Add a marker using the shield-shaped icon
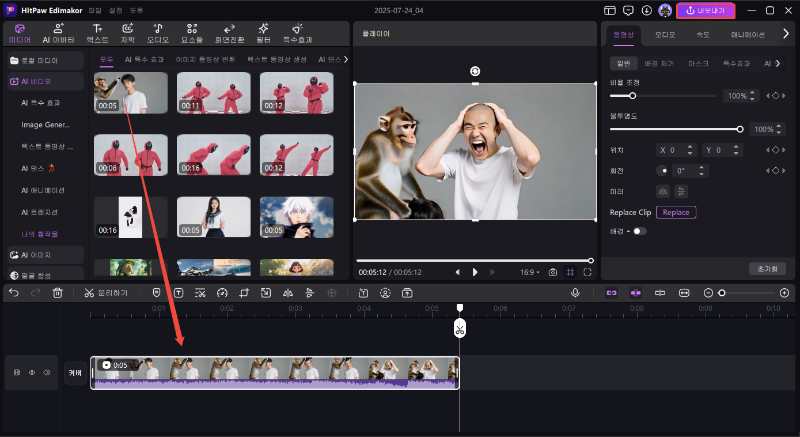This screenshot has height=437, width=800. coord(157,293)
